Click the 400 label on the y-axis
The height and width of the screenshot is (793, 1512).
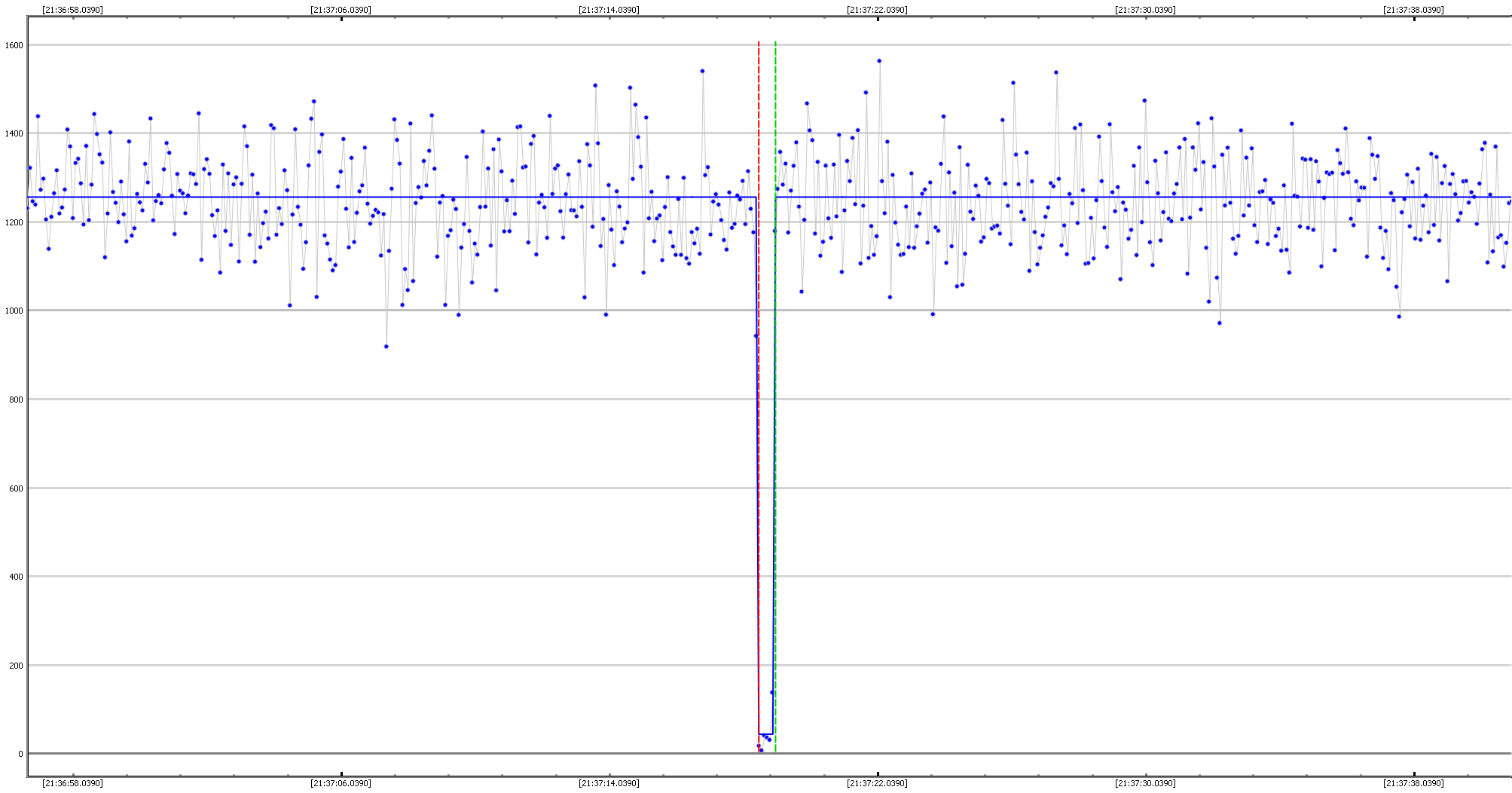pyautogui.click(x=16, y=577)
